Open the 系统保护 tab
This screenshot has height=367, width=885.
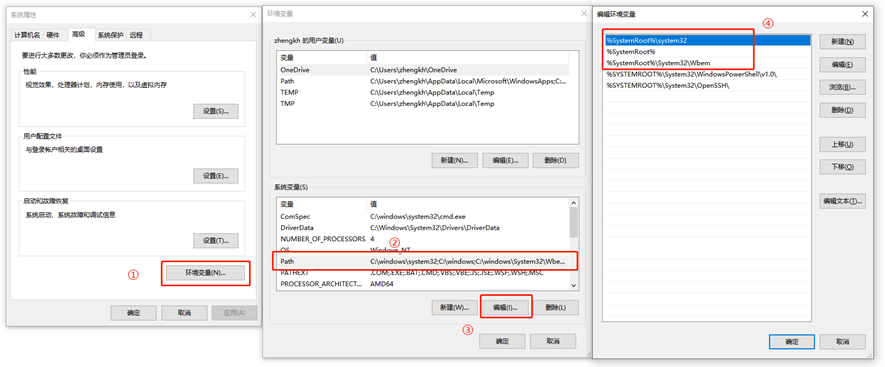tap(111, 35)
